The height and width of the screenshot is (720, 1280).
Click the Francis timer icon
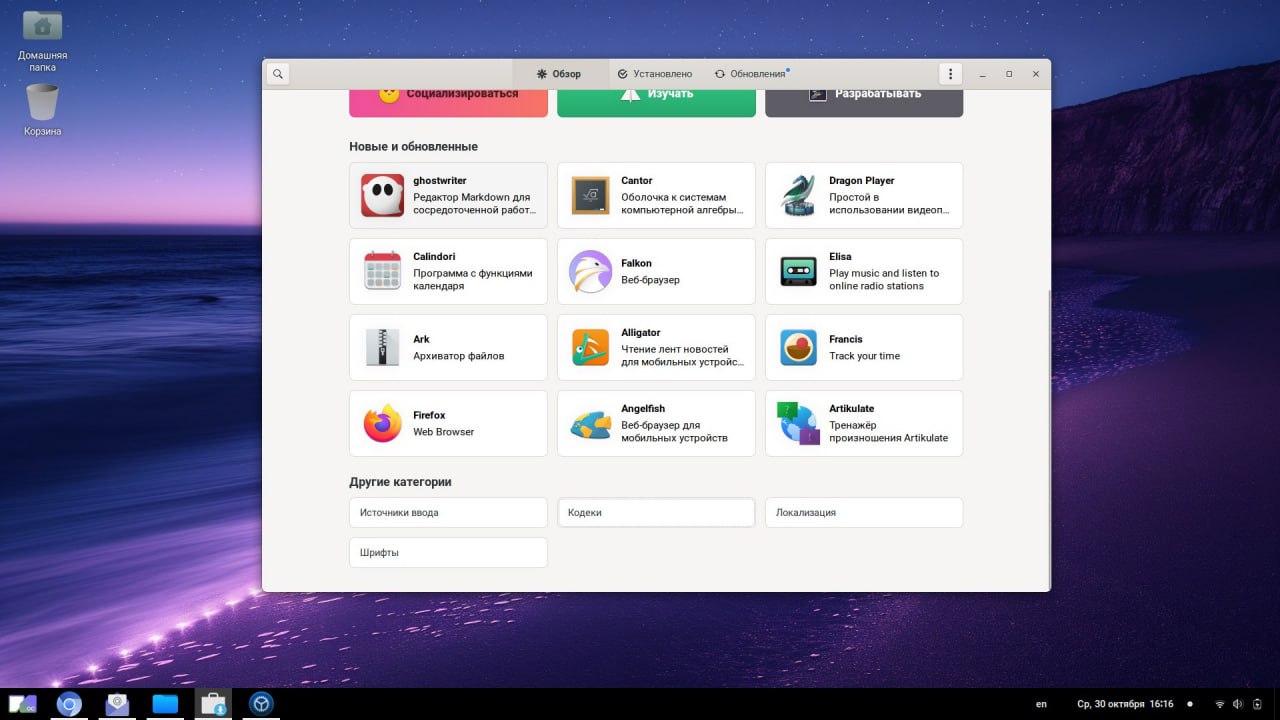click(x=798, y=347)
